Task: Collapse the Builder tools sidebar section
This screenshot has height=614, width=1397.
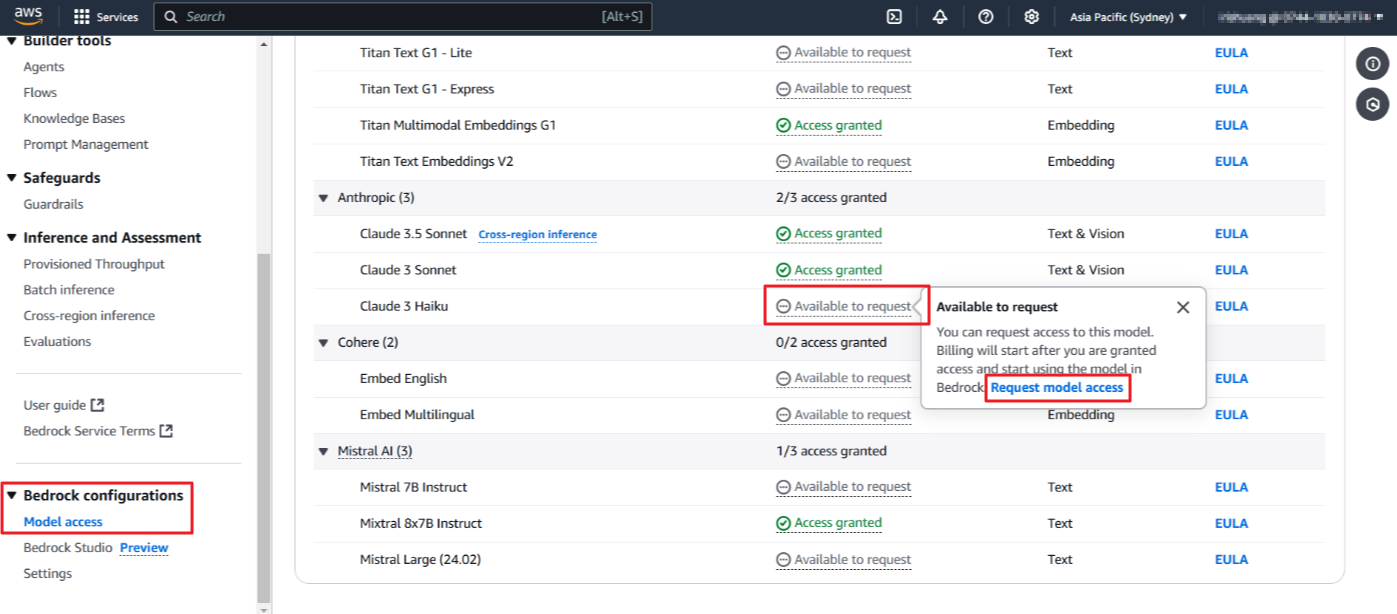Action: coord(11,40)
